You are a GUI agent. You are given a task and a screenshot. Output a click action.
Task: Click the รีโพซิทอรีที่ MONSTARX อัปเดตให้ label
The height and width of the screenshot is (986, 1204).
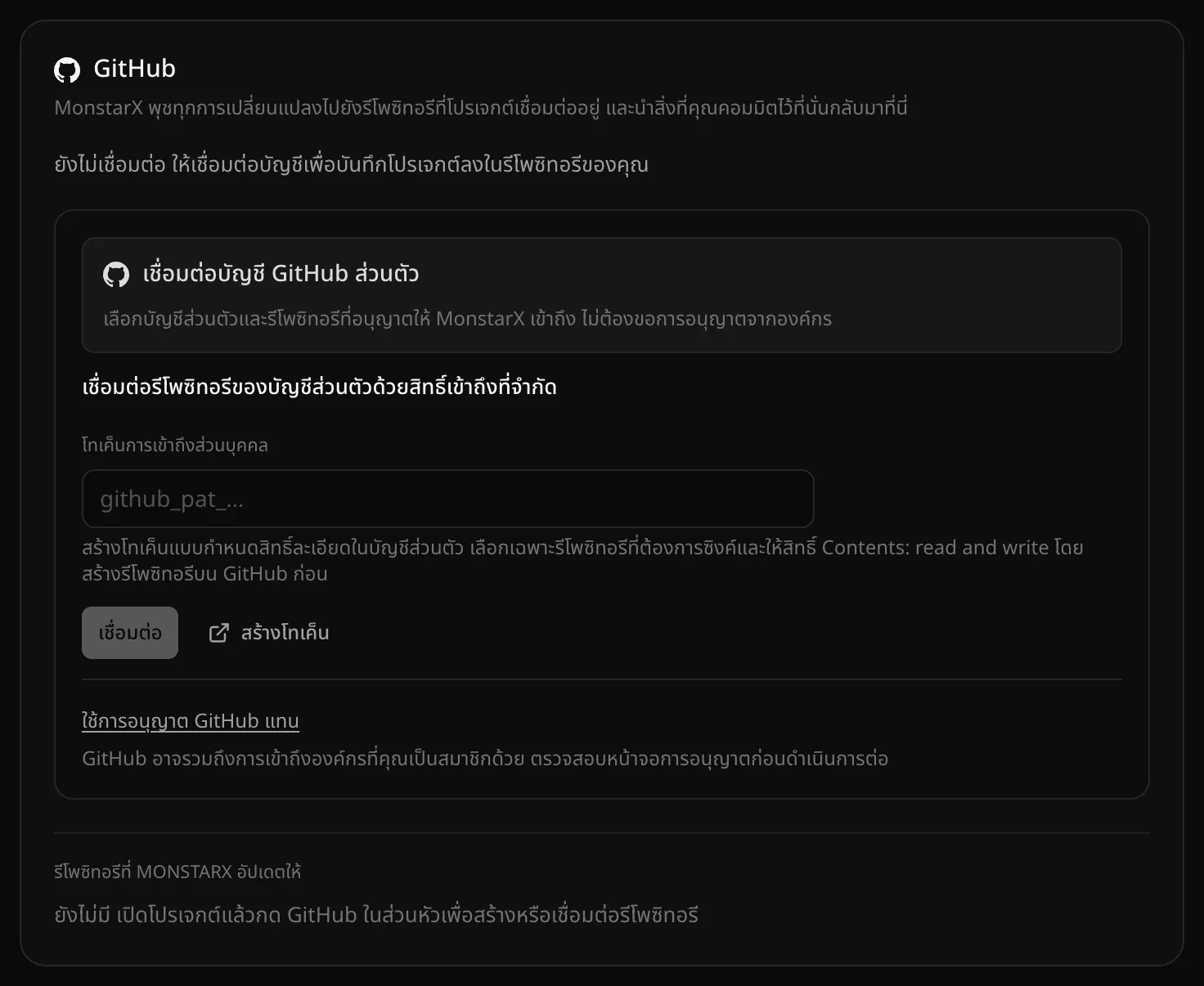click(x=177, y=872)
